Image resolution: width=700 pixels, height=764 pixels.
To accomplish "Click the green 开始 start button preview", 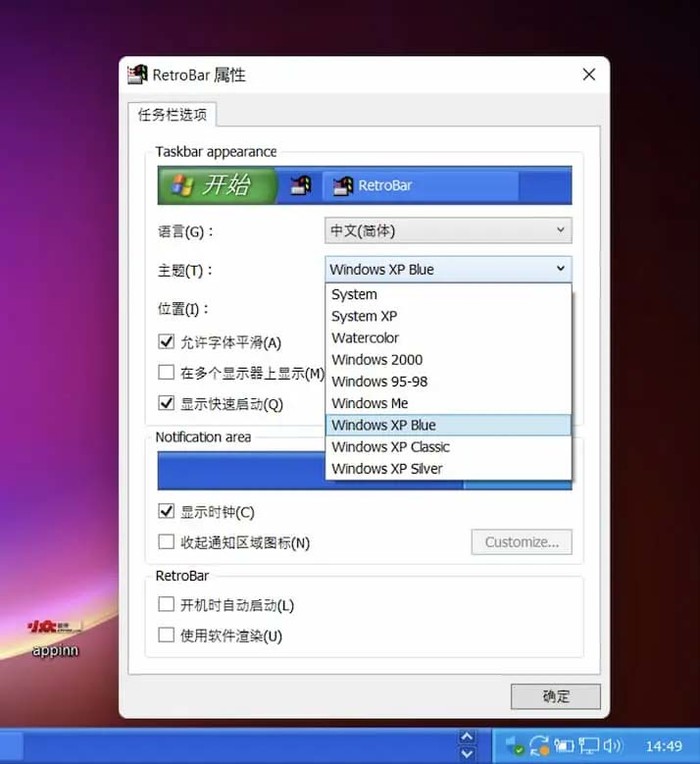I will click(x=217, y=186).
